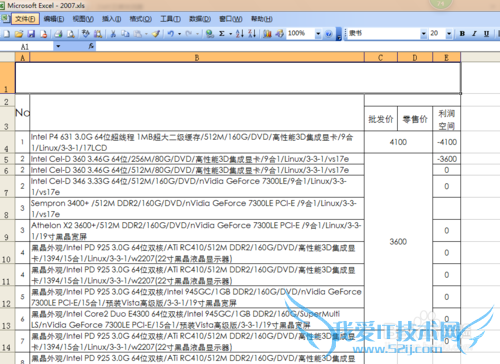Screen dimensions: 500x364
Task: Select column A header
Action: (x=22, y=57)
